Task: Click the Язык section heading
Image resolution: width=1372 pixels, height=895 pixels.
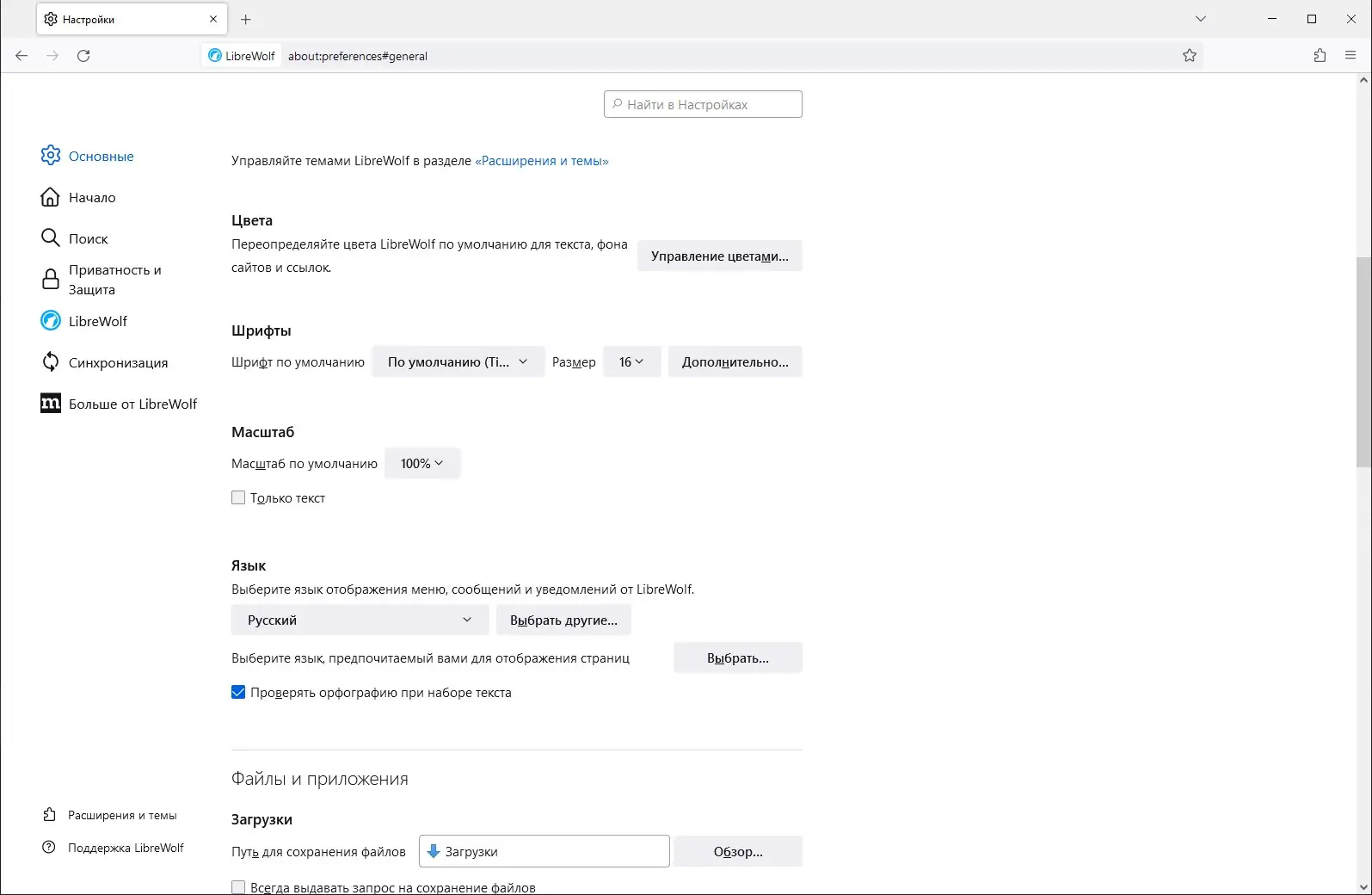Action: coord(249,565)
